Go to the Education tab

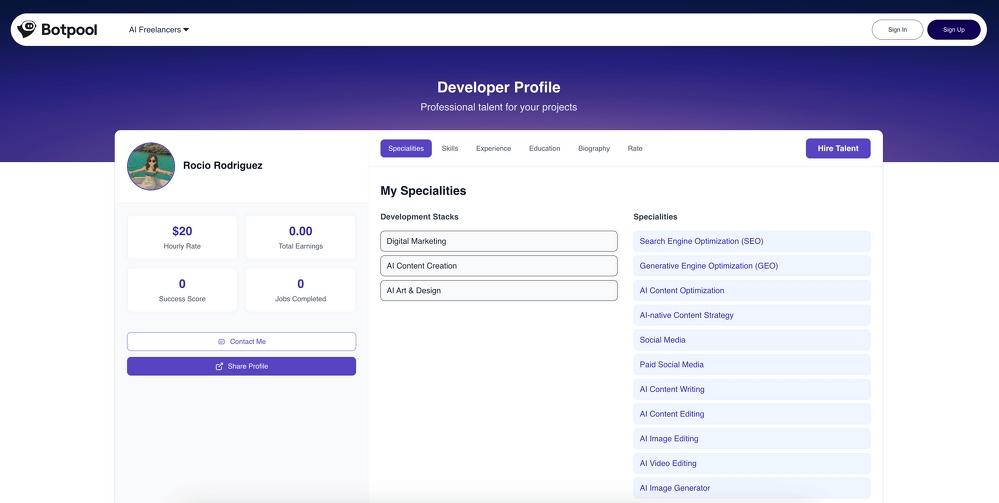point(544,149)
